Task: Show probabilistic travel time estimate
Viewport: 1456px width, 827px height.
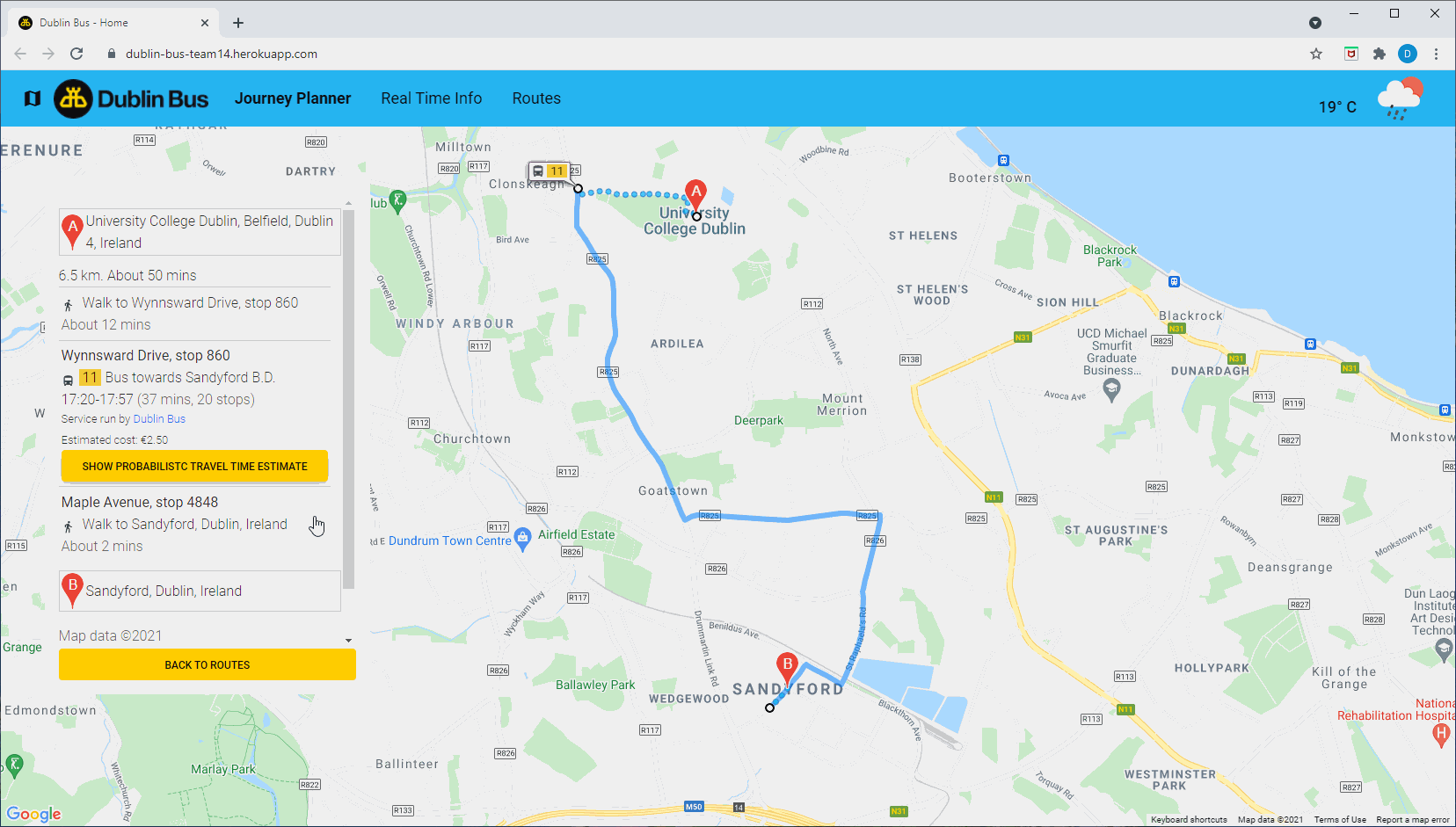Action: (194, 467)
